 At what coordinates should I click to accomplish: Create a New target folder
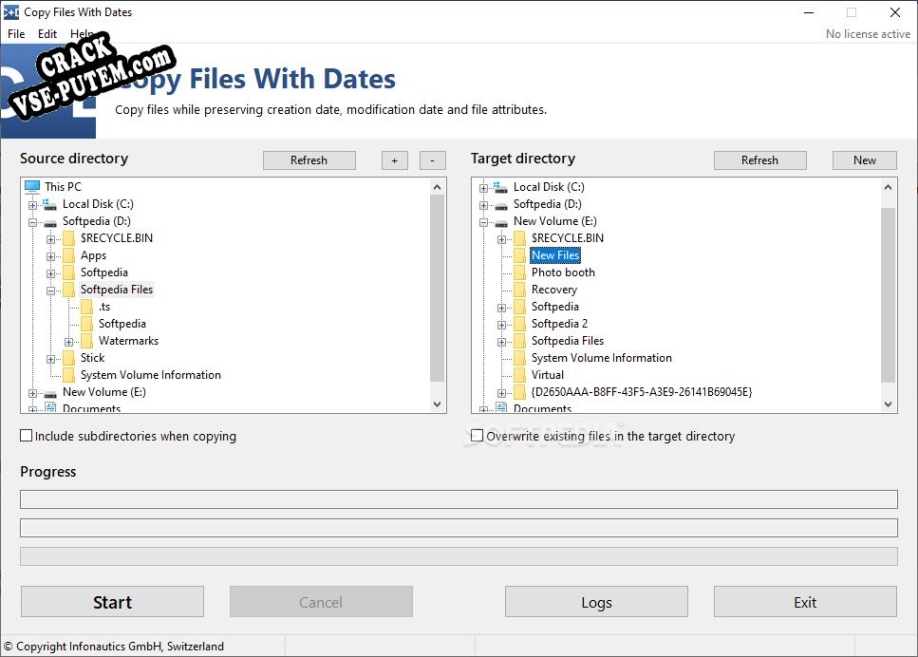click(865, 160)
